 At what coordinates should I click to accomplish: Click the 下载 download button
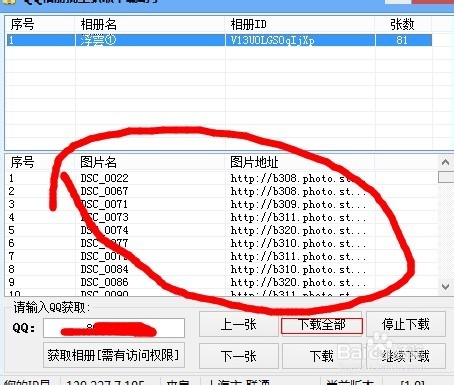point(322,356)
